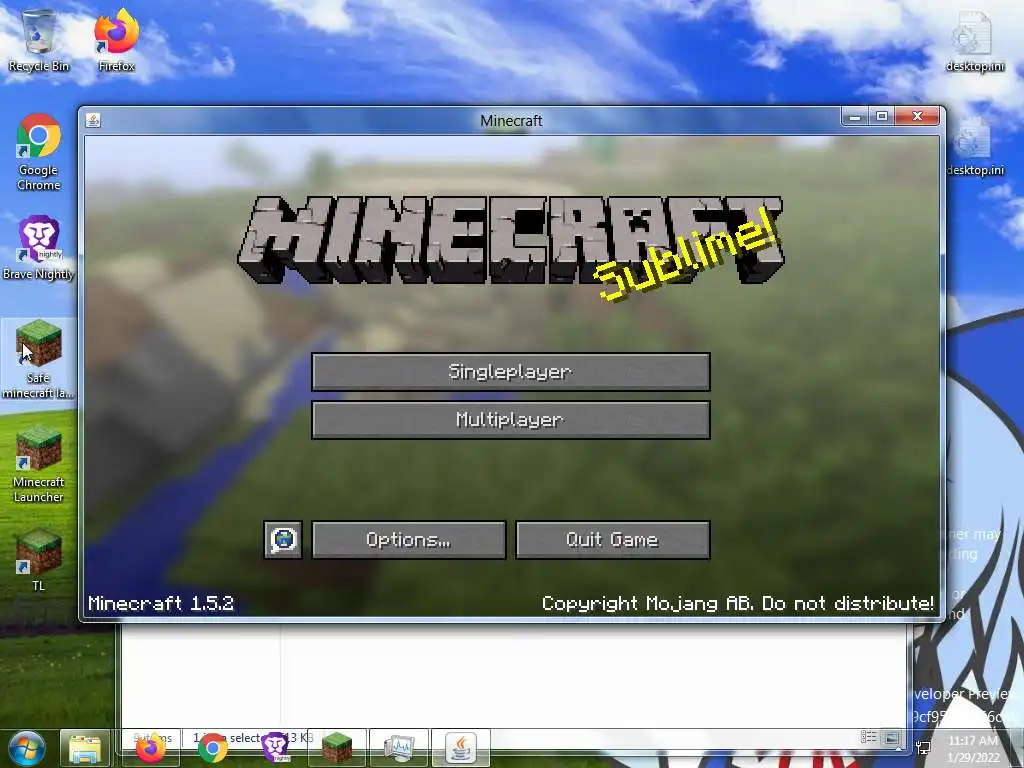Launch Brave Nightly from the taskbar
Viewport: 1024px width, 768px height.
click(276, 748)
